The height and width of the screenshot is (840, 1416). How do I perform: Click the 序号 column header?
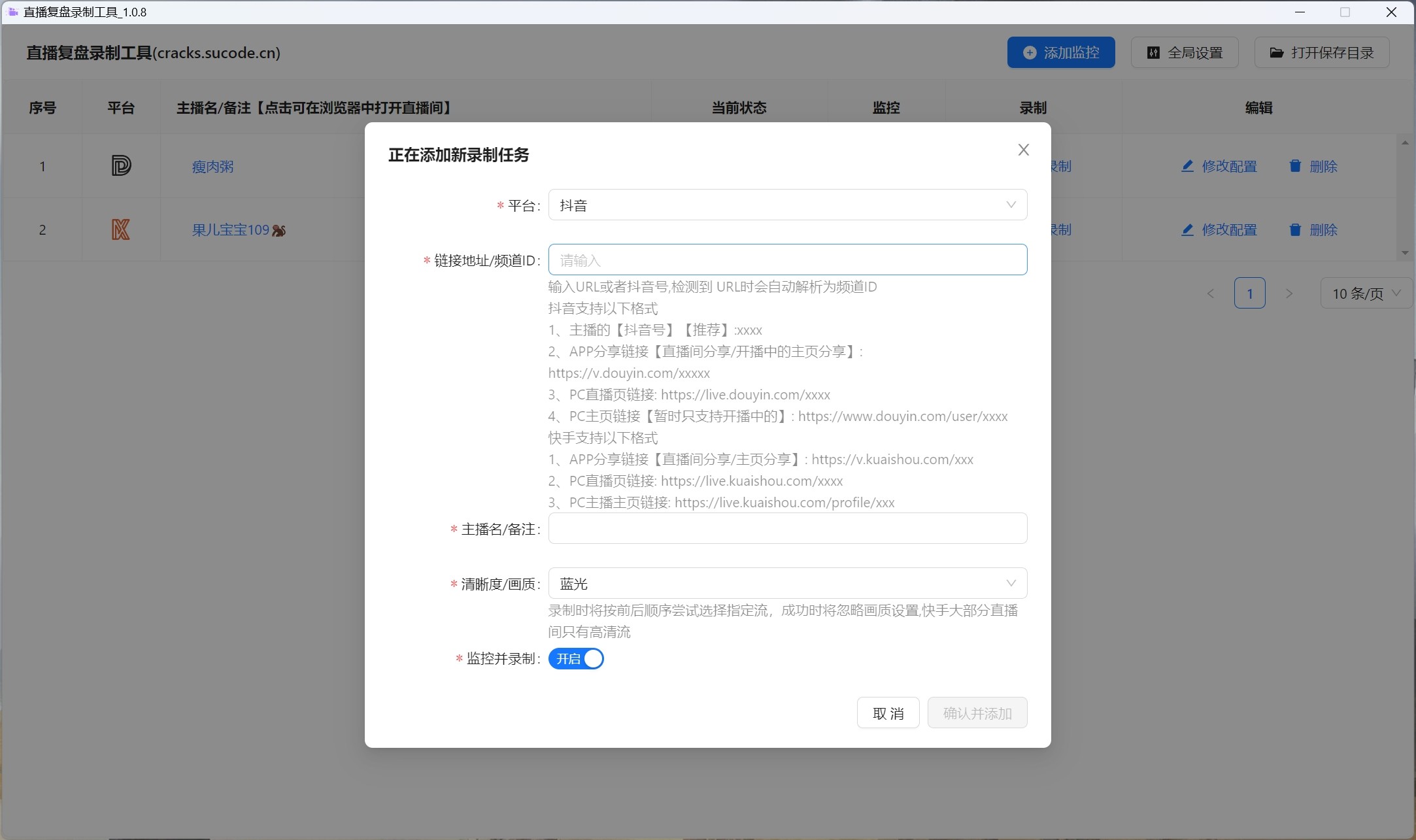42,108
